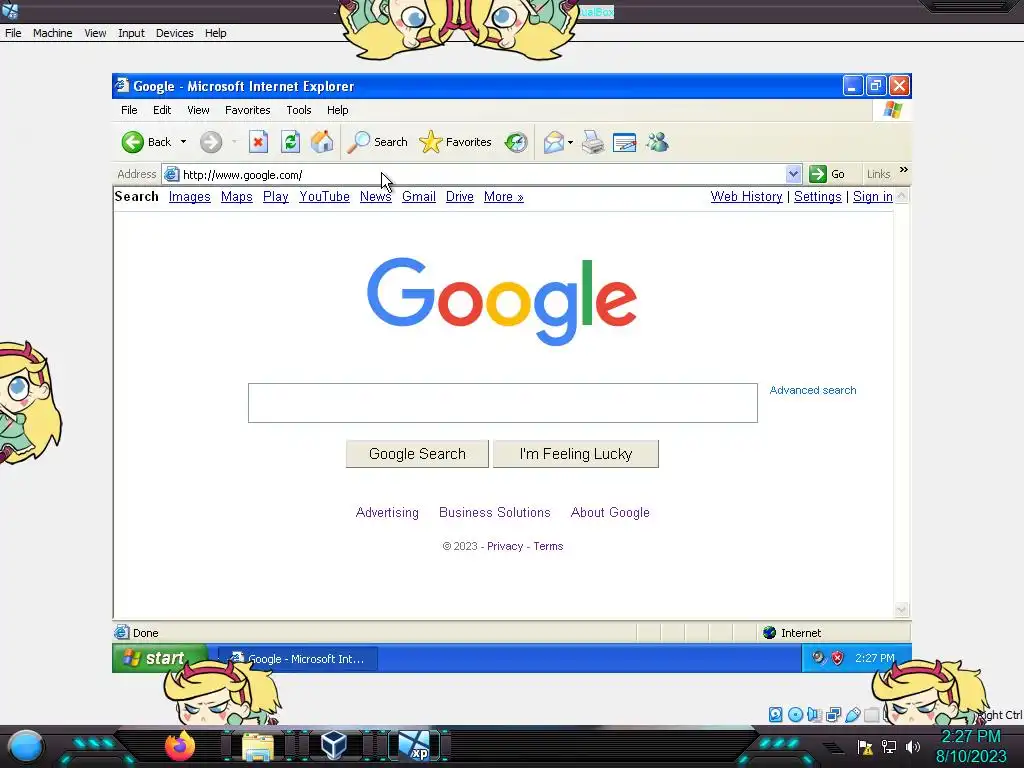Open the IE Help menu
Viewport: 1024px width, 768px height.
coord(338,110)
